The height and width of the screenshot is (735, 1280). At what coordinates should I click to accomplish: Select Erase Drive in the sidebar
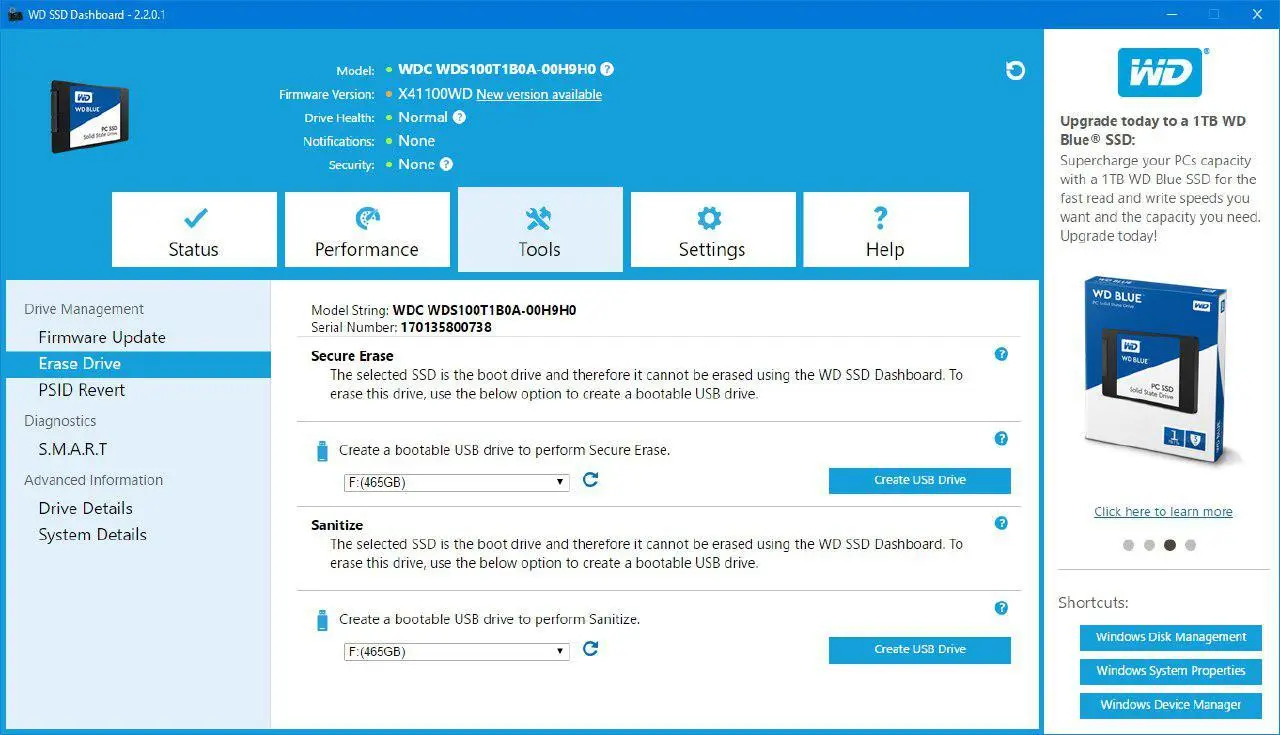pyautogui.click(x=138, y=364)
